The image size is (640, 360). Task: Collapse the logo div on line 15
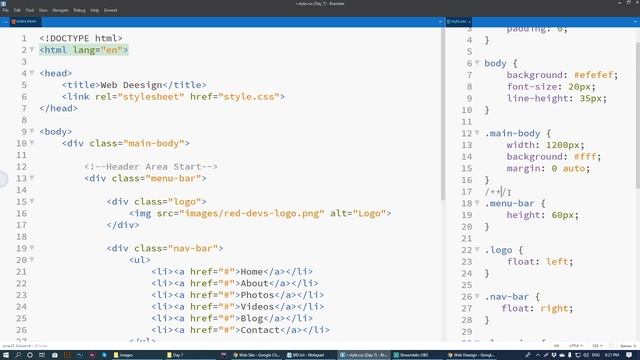32,202
